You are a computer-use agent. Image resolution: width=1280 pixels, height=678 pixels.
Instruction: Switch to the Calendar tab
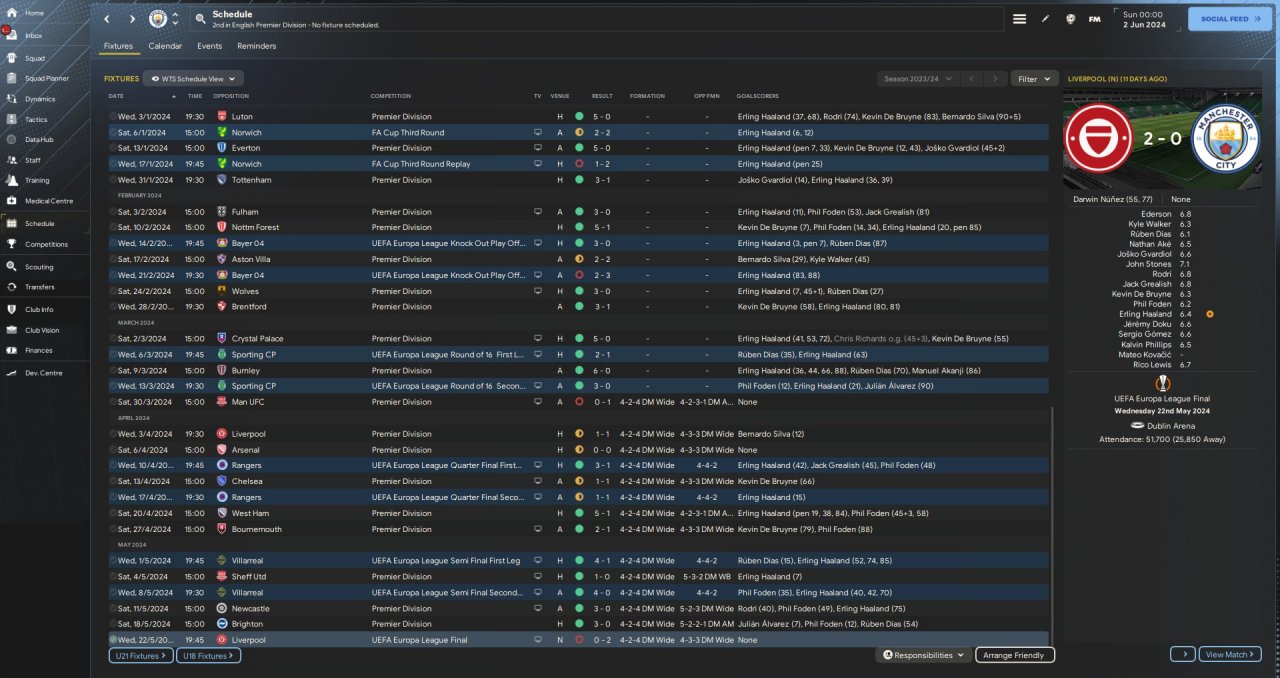[165, 46]
